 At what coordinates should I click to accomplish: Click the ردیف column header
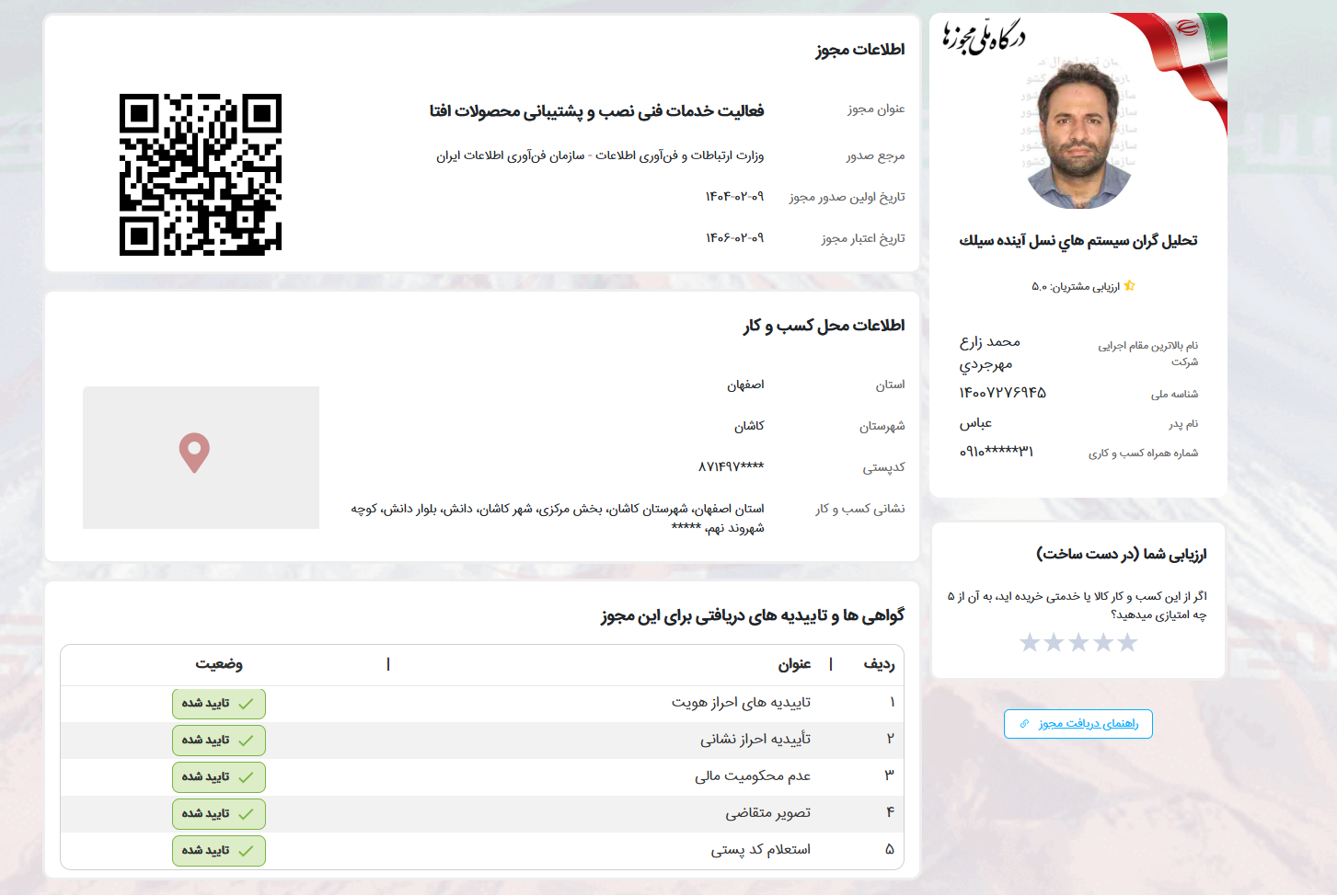pyautogui.click(x=879, y=664)
